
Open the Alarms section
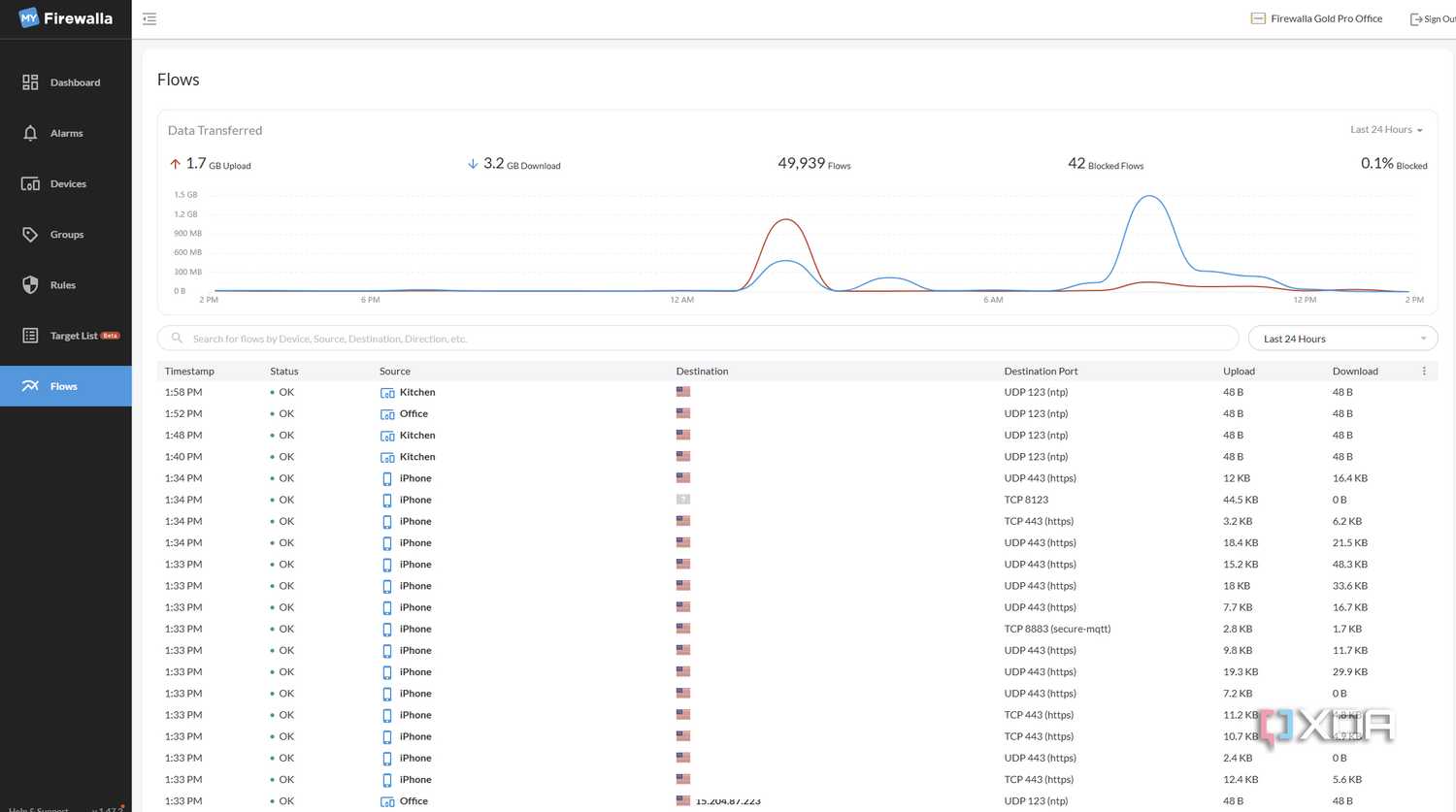click(x=65, y=133)
